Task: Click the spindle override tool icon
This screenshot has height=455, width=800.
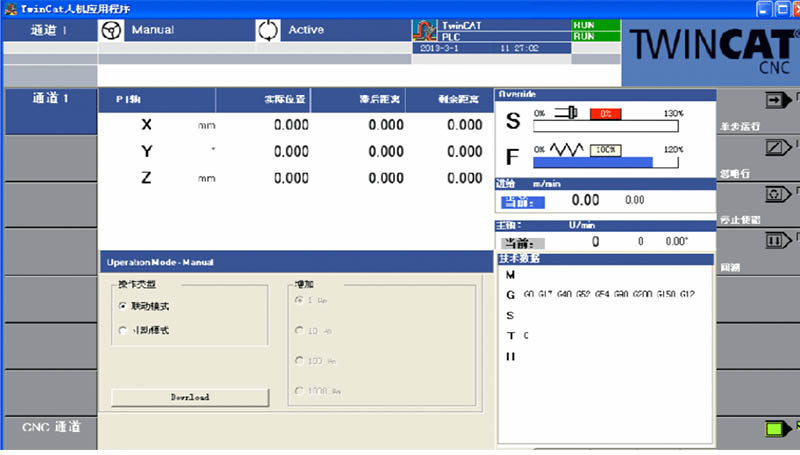Action: (566, 112)
